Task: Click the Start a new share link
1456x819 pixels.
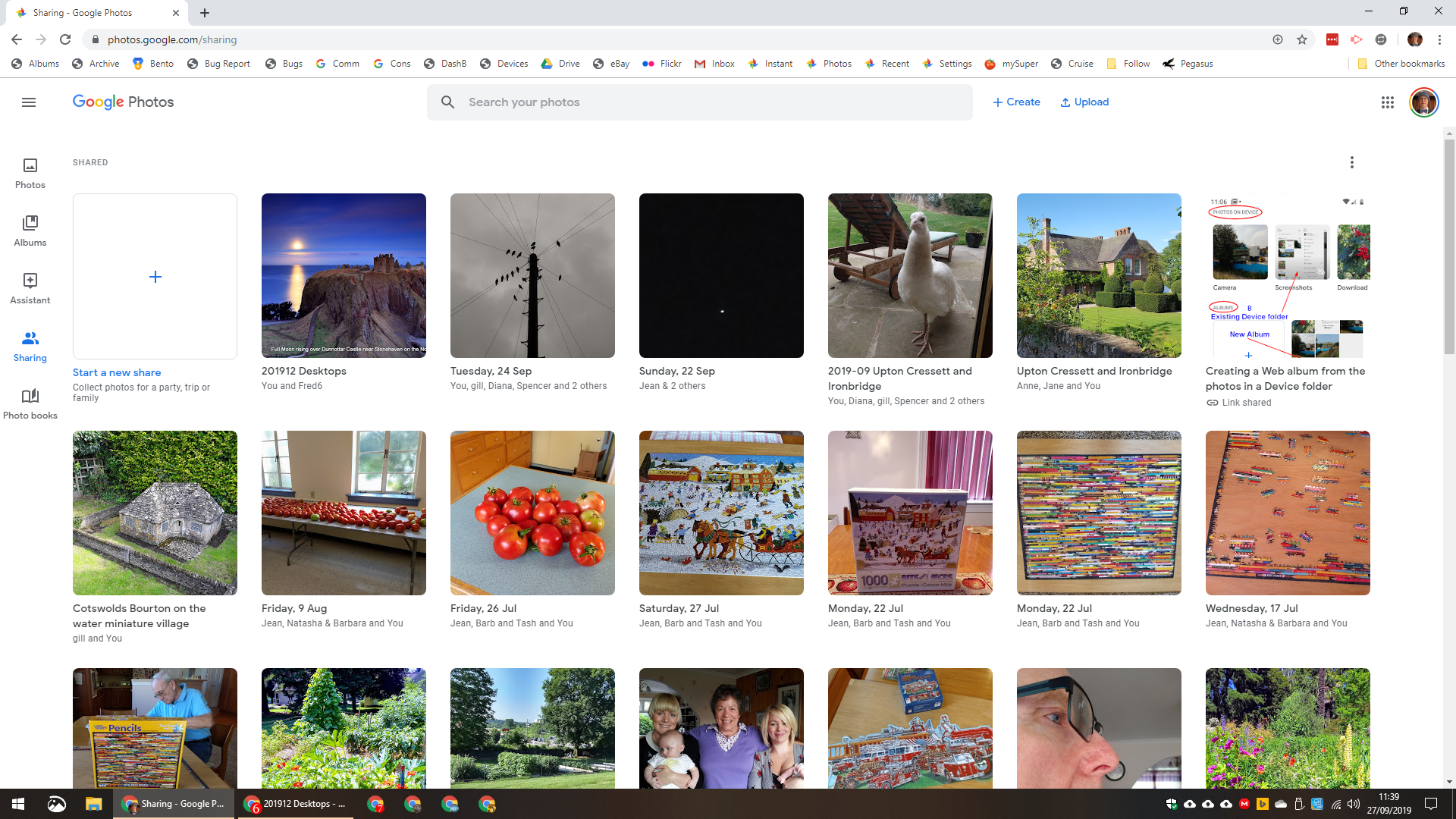Action: click(117, 372)
